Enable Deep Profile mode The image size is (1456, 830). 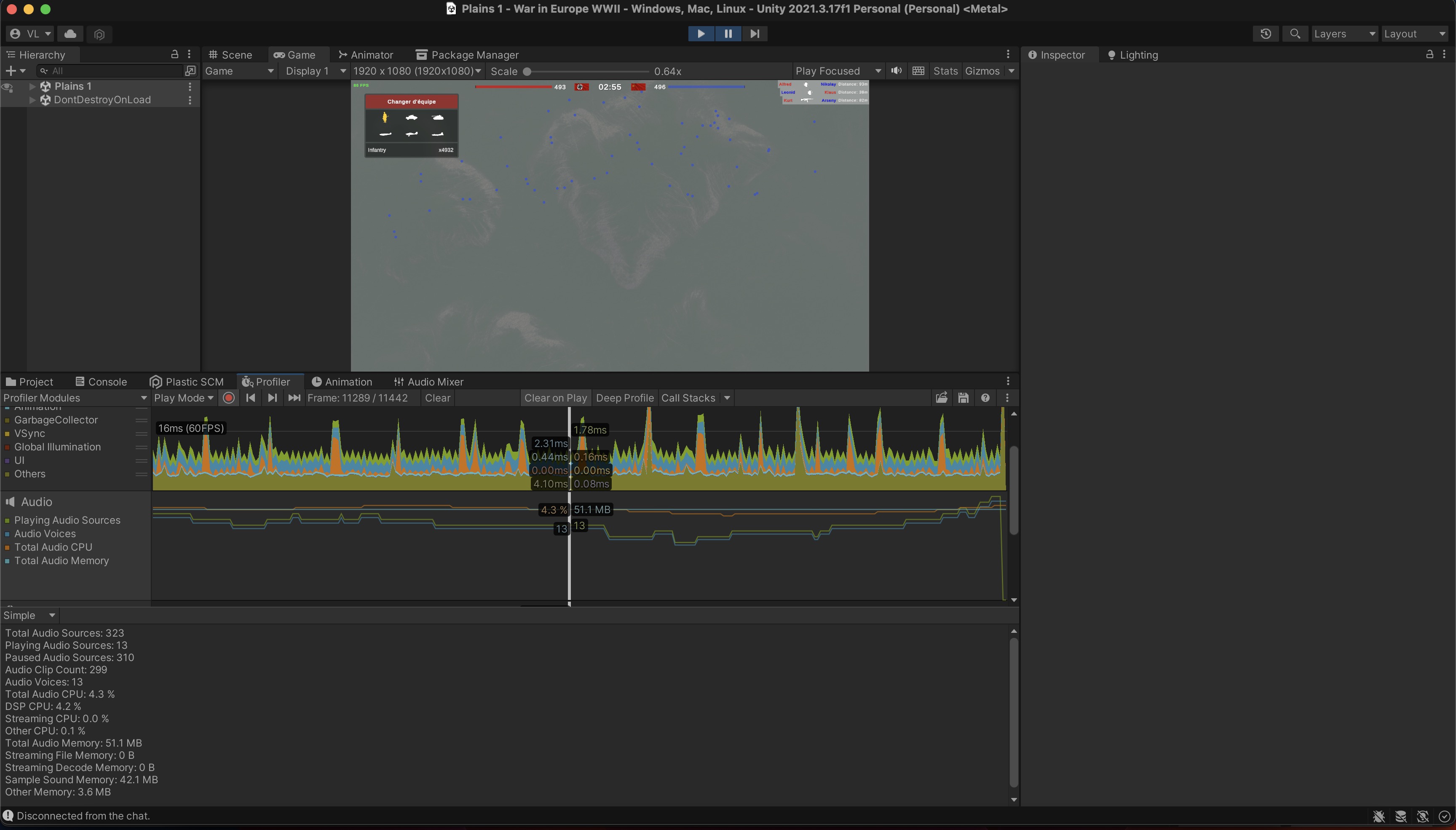pyautogui.click(x=624, y=397)
